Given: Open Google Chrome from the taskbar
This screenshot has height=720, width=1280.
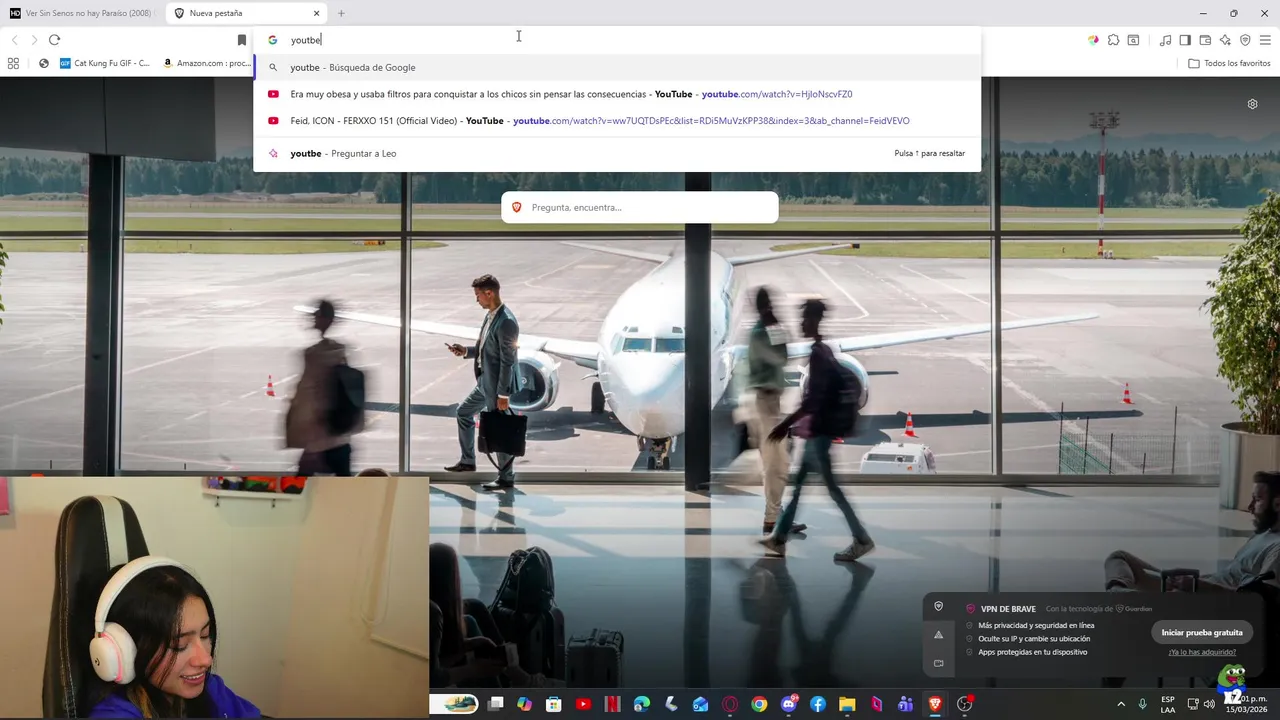Looking at the screenshot, I should [x=759, y=704].
